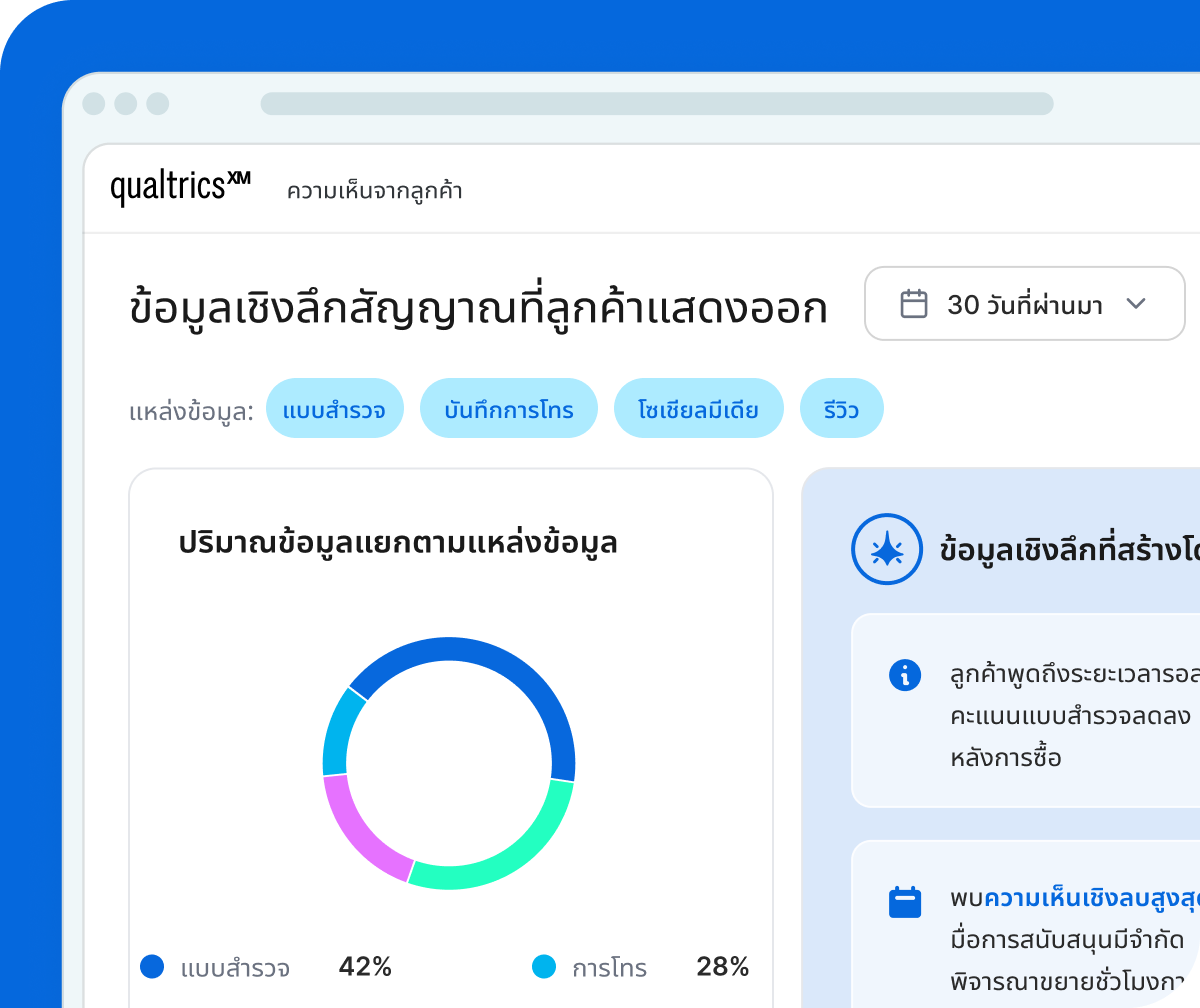Click the blue แบบสำรวจ legend swatch
The height and width of the screenshot is (1008, 1200).
tap(152, 966)
